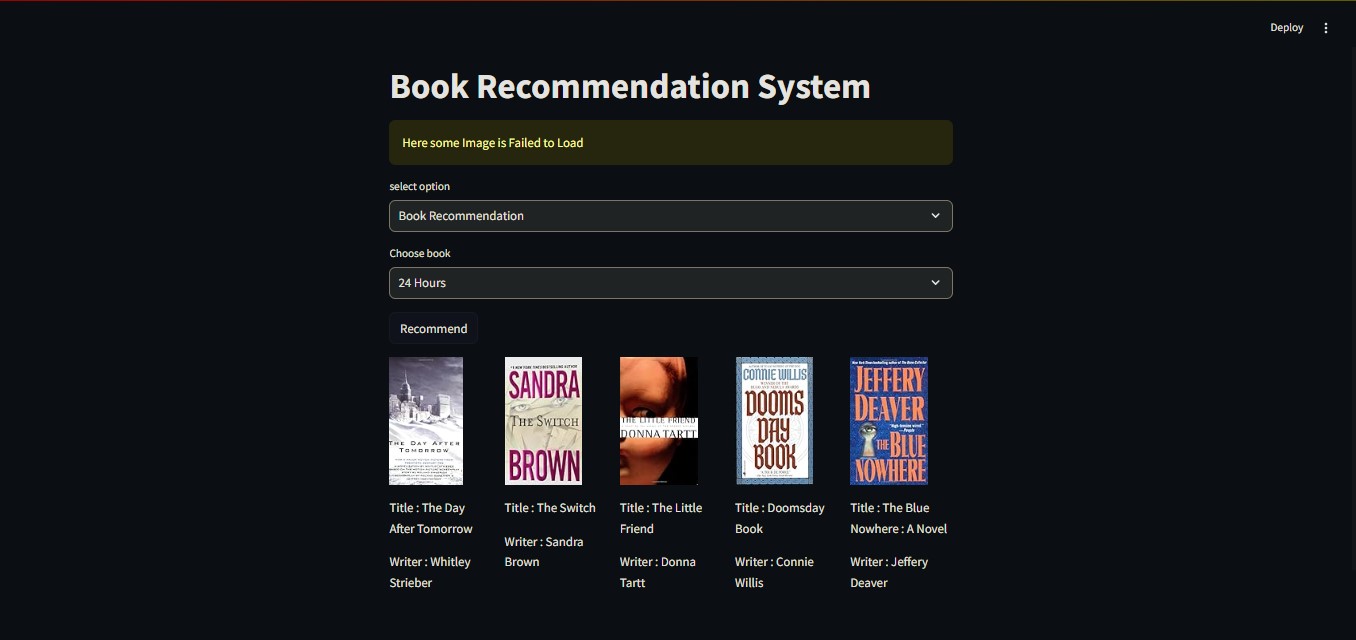
Task: Click the Deploy button
Action: pos(1287,28)
